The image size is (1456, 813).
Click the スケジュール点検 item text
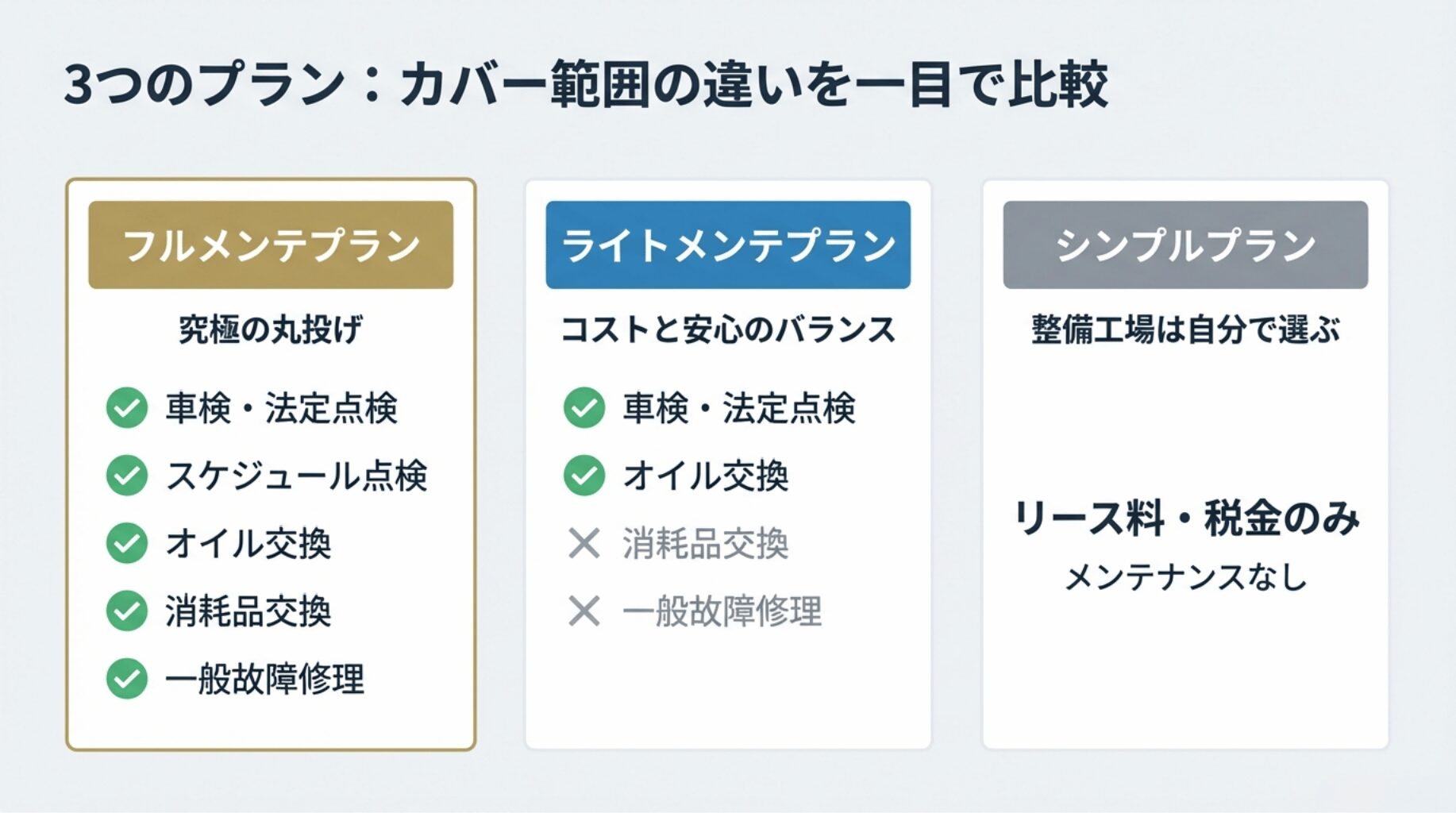coord(296,476)
